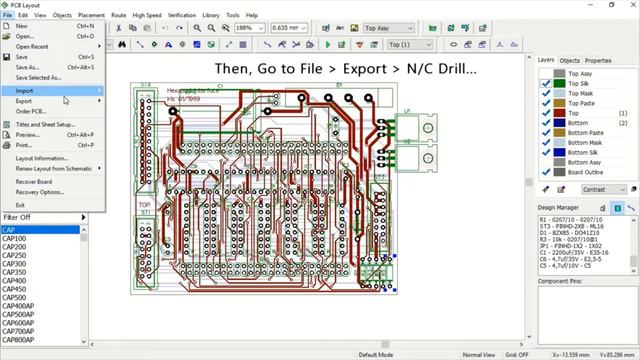Click the green Run autorouter play icon
Image resolution: width=640 pixels, height=360 pixels.
(328, 44)
